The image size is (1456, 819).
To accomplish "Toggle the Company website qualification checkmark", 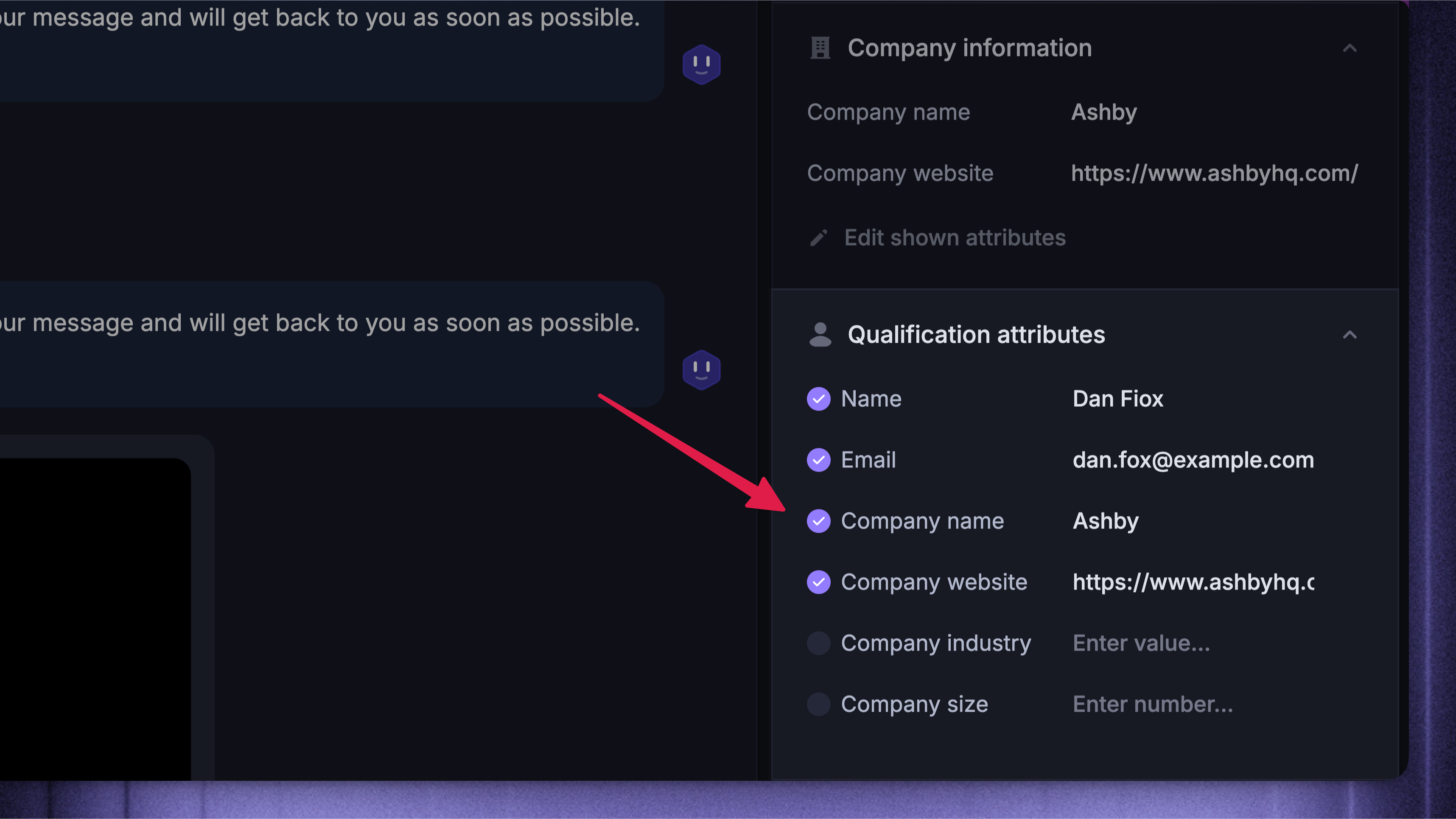I will click(818, 582).
